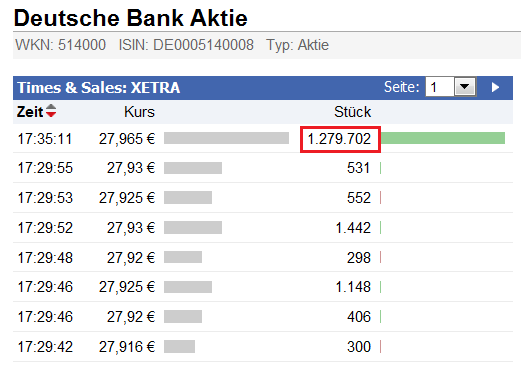Select the 17:29:48 trade row

click(263, 257)
